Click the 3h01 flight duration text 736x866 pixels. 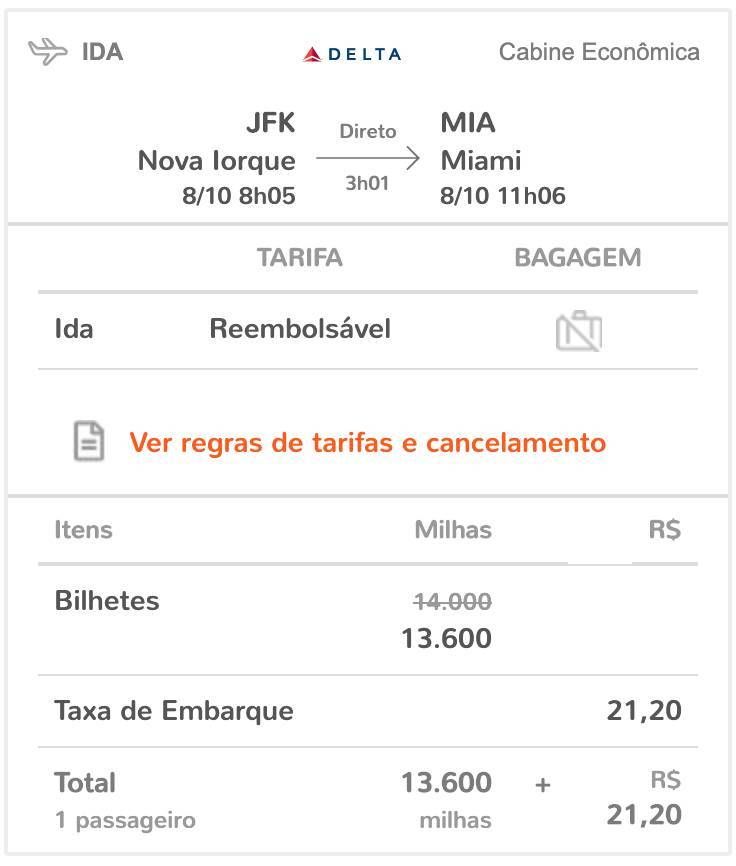[x=367, y=183]
